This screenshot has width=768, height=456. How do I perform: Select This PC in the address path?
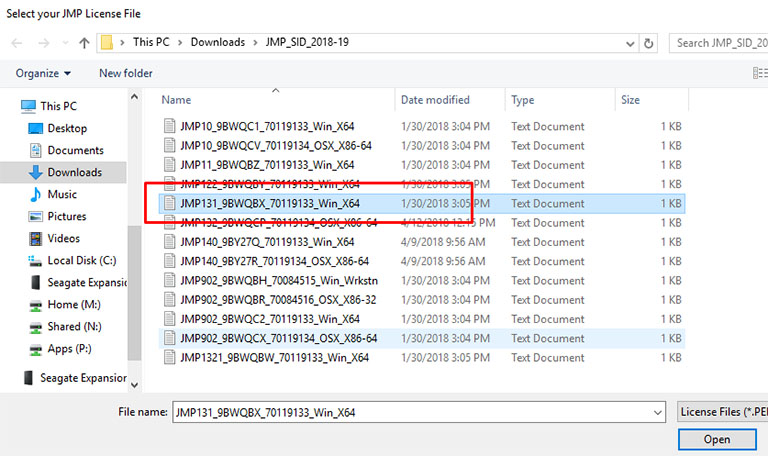point(151,42)
